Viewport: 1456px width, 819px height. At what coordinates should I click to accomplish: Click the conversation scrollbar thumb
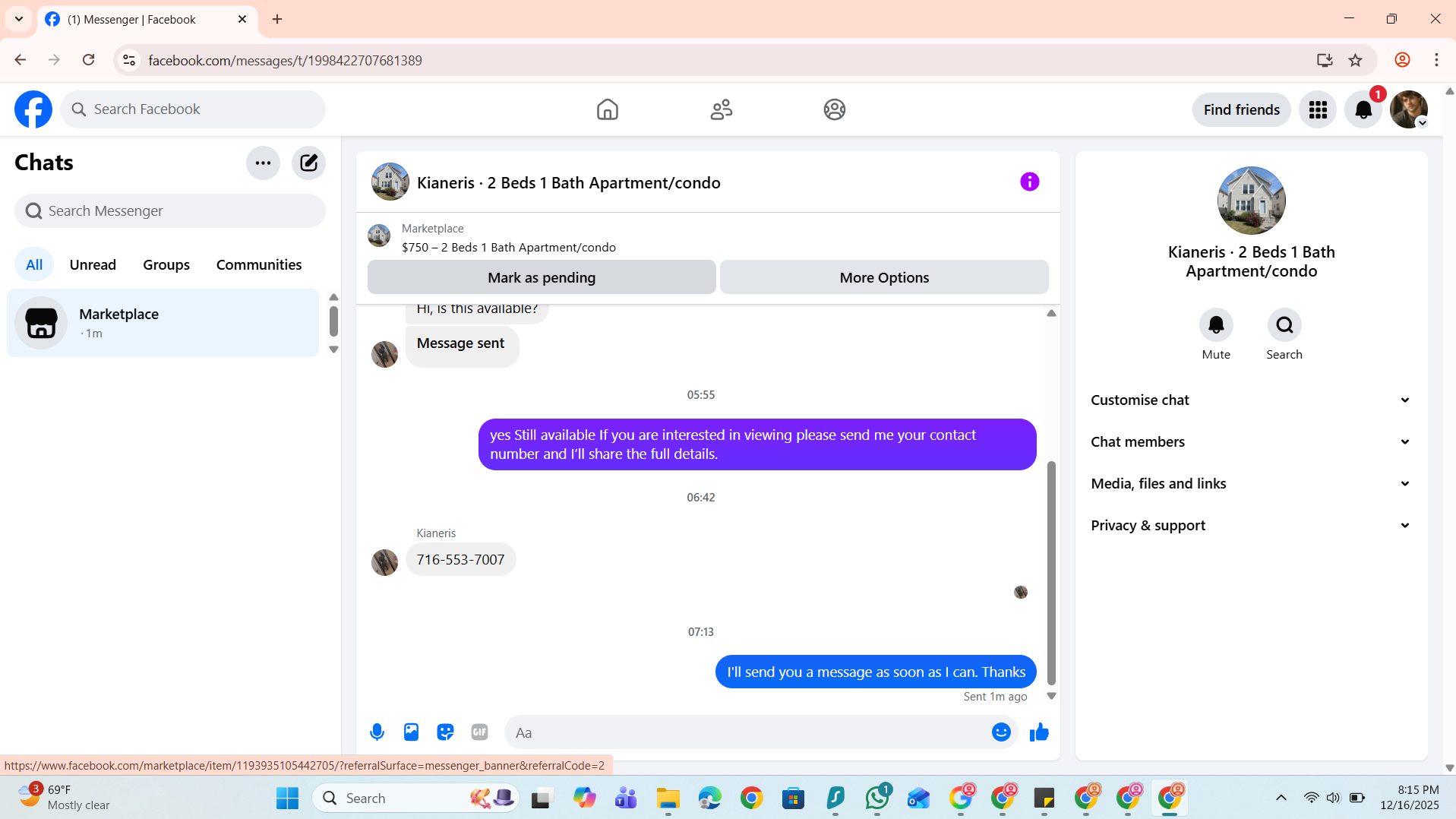click(x=1051, y=573)
